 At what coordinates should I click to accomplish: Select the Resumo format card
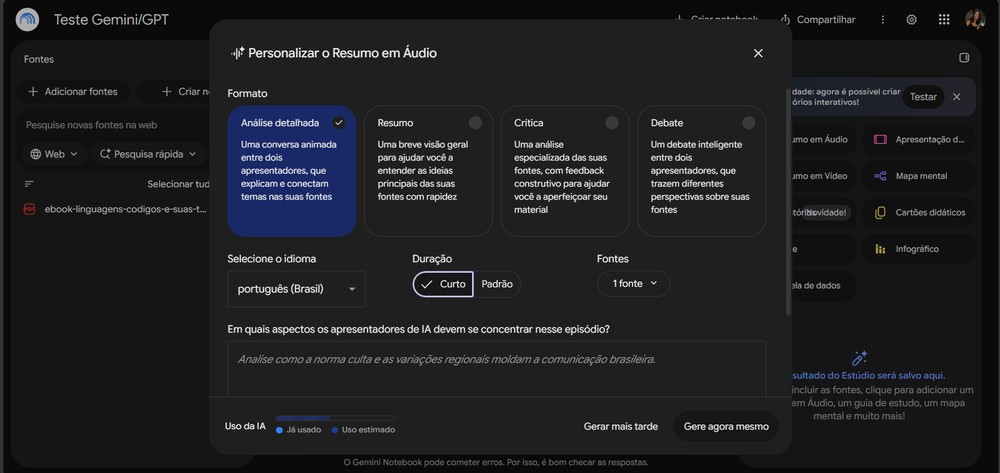point(428,171)
